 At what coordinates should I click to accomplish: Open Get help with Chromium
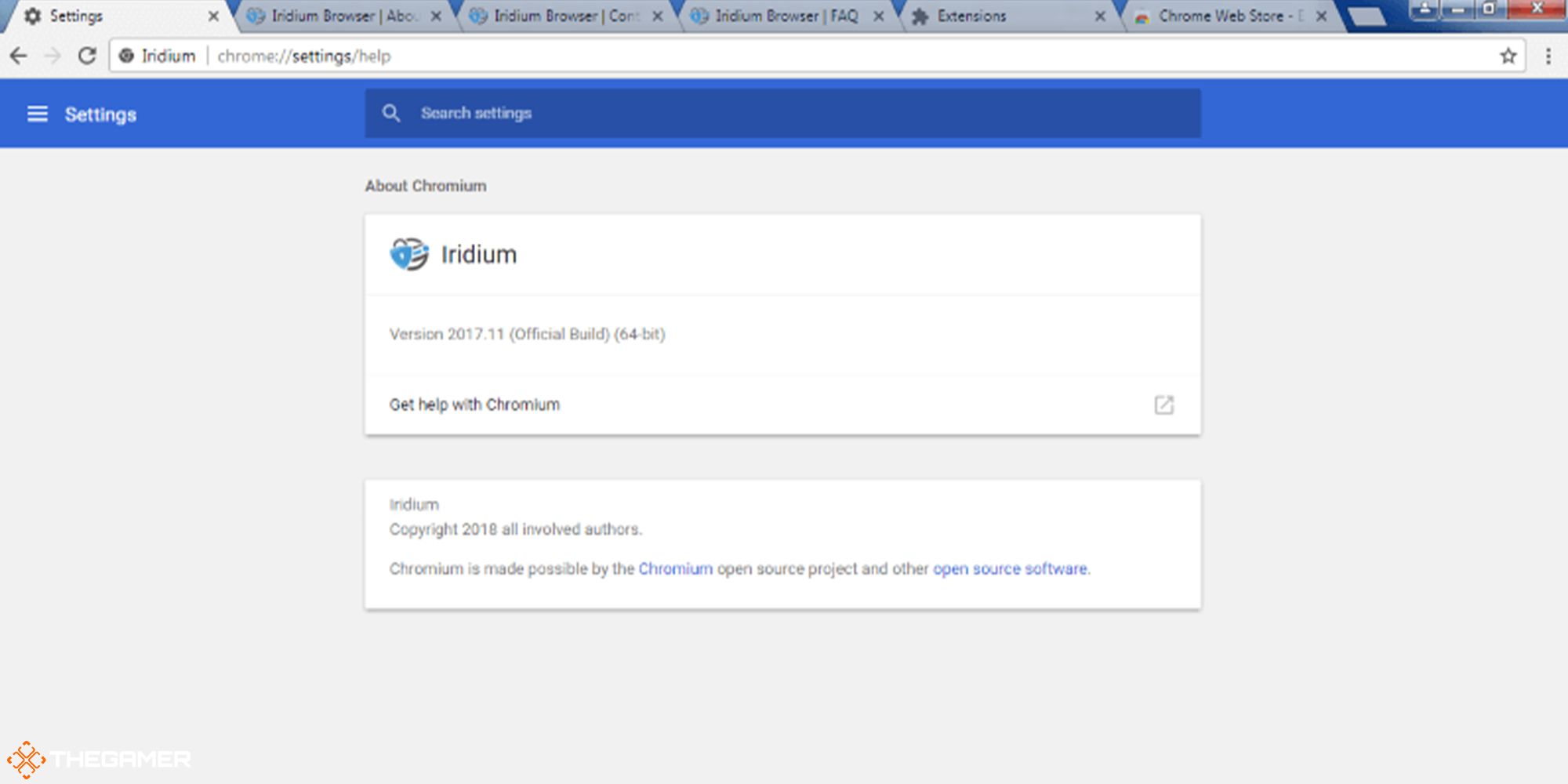782,405
